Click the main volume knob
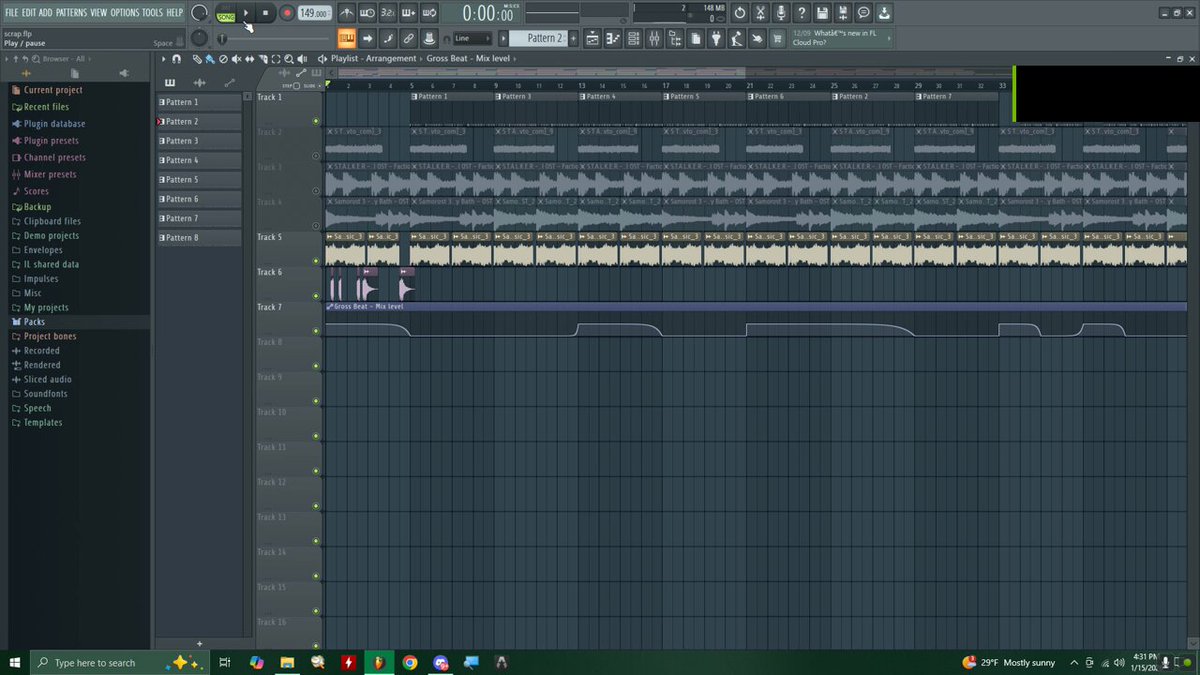The width and height of the screenshot is (1200, 675). (x=199, y=13)
